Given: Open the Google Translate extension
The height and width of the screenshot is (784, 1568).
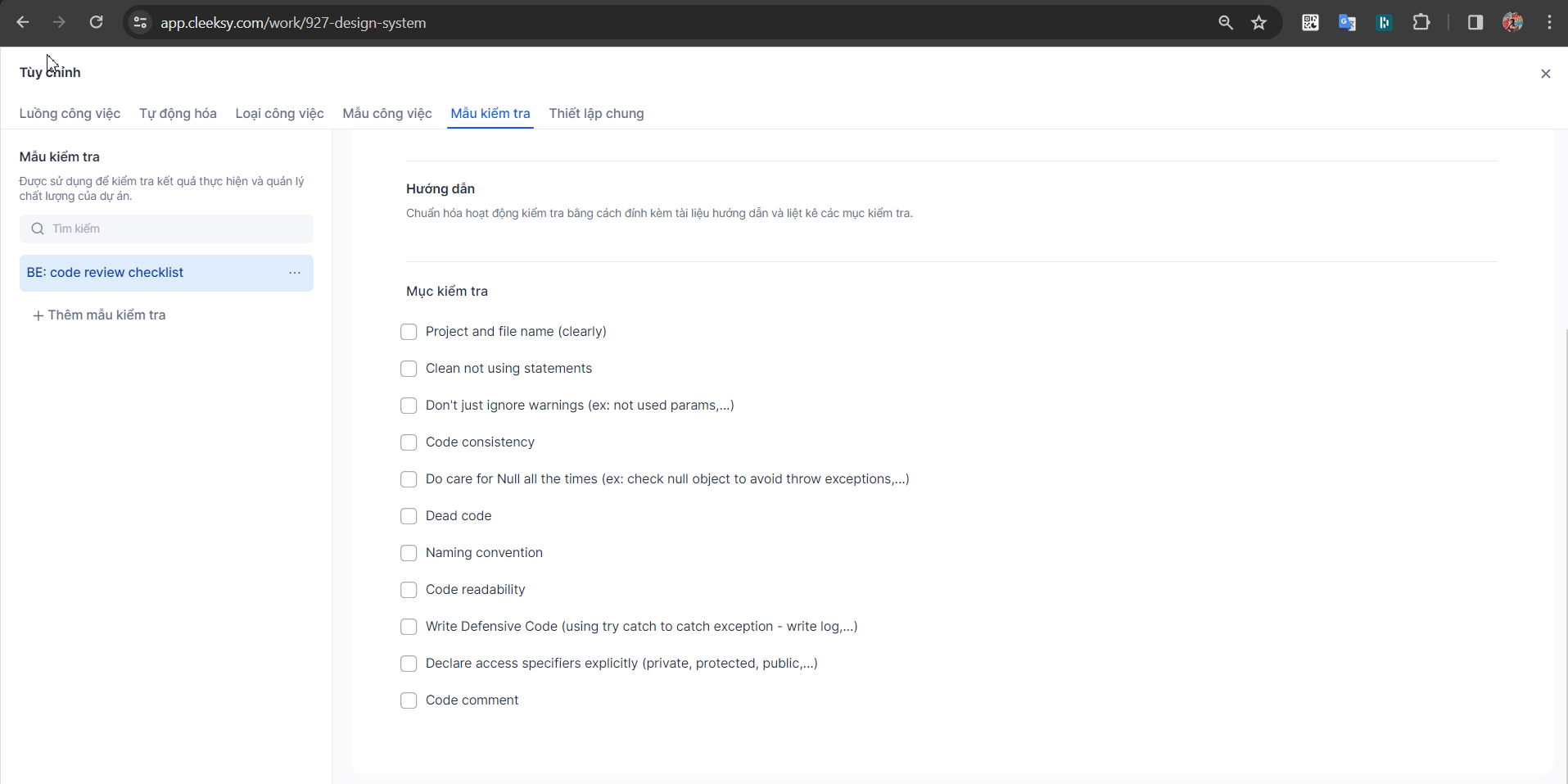Looking at the screenshot, I should (1347, 22).
